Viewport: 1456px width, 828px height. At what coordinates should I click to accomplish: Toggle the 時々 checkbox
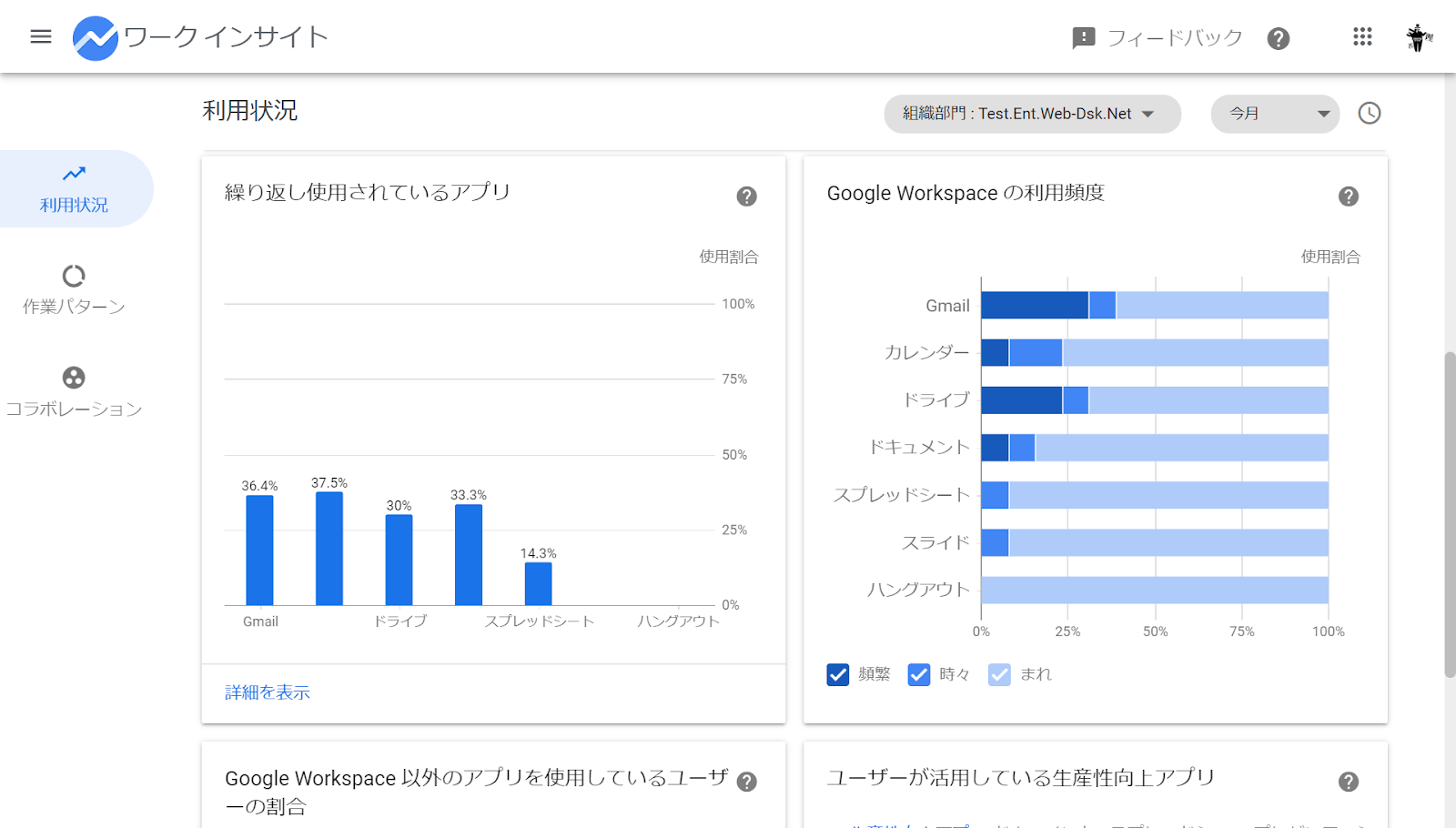coord(919,674)
